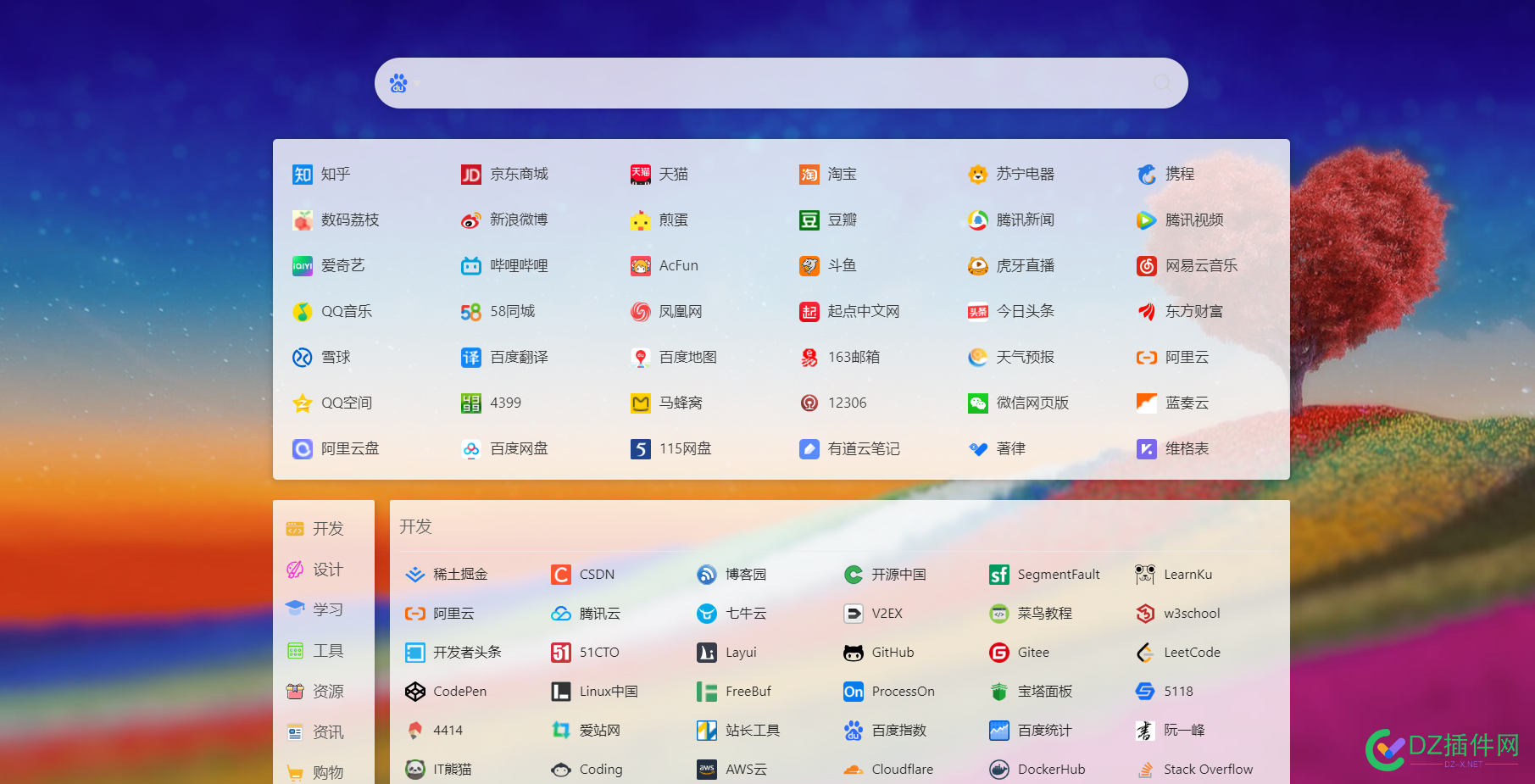Click the Baidu paw search engine icon
Screen dimensions: 1535x784
coord(398,83)
